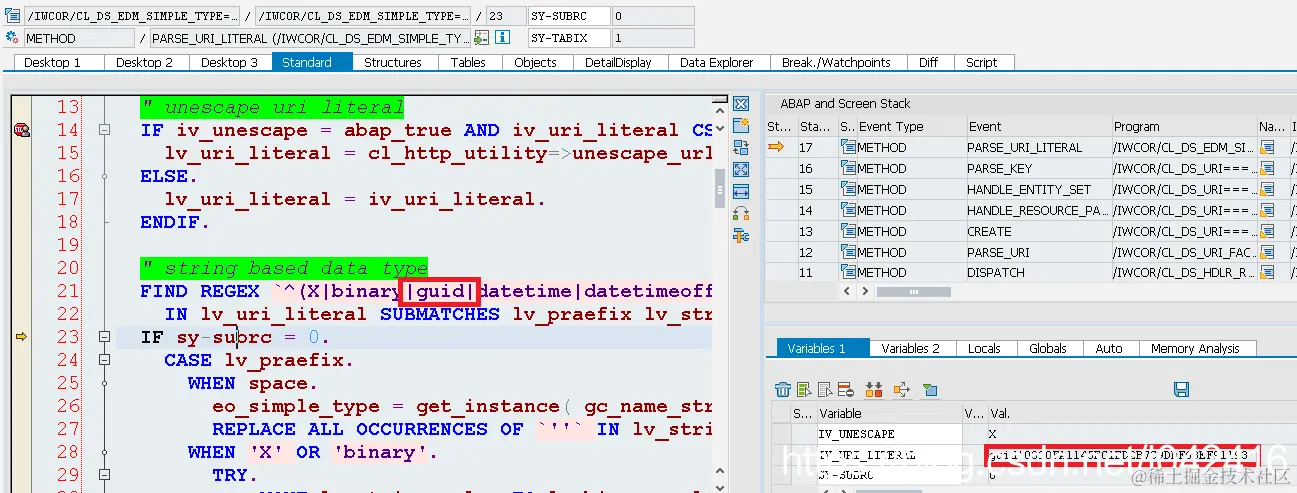Screen dimensions: 1297x493
Task: Click the first sheet-arrow icon in the Variables toolbar
Action: tap(805, 389)
